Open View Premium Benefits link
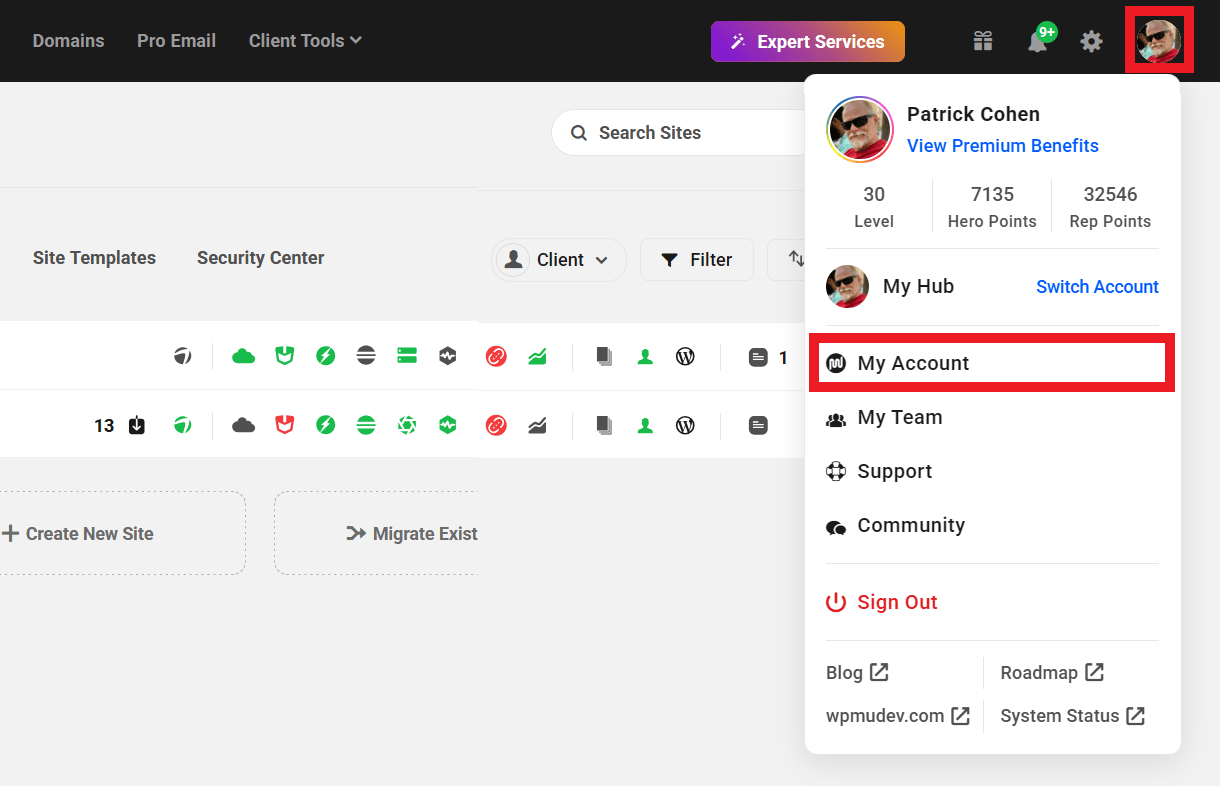Screen dimensions: 1220x786 pos(1002,146)
